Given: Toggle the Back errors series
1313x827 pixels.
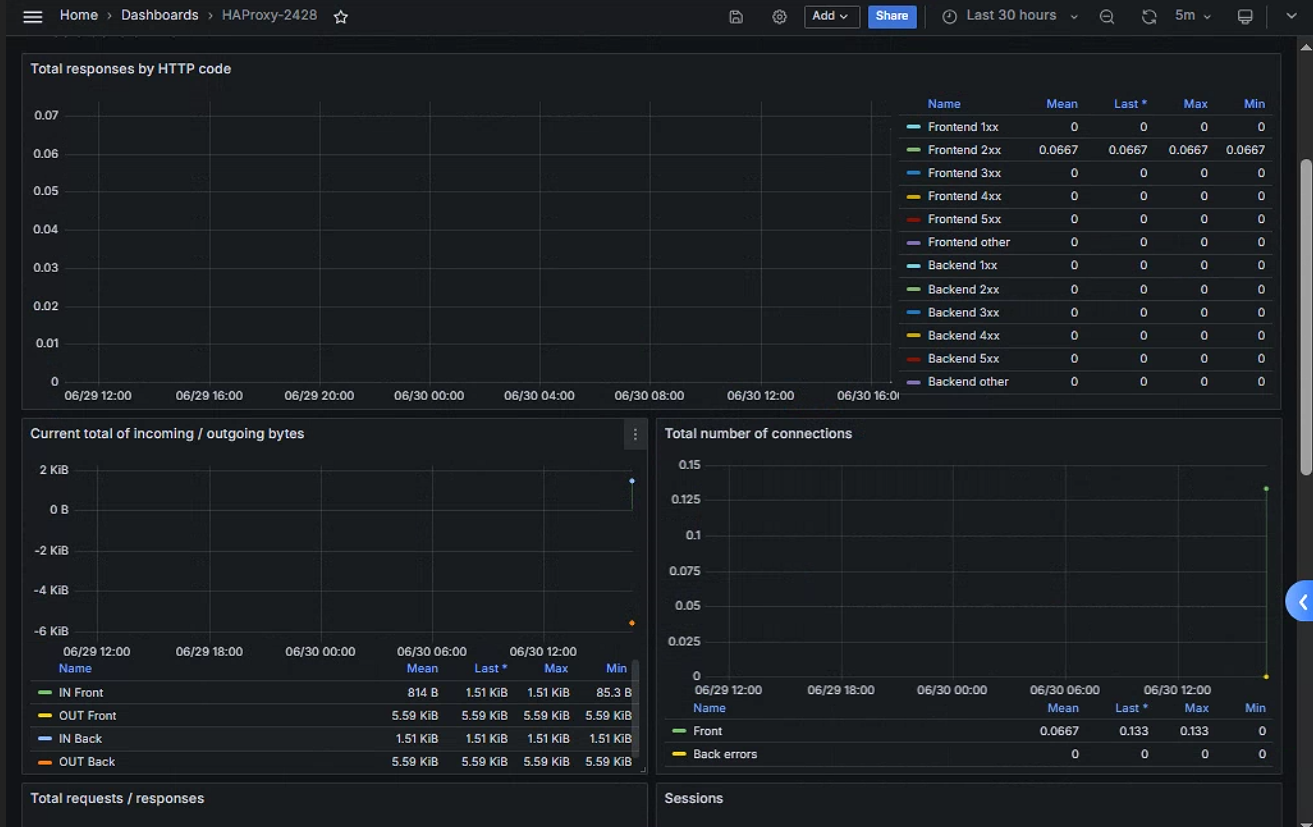Looking at the screenshot, I should 725,754.
